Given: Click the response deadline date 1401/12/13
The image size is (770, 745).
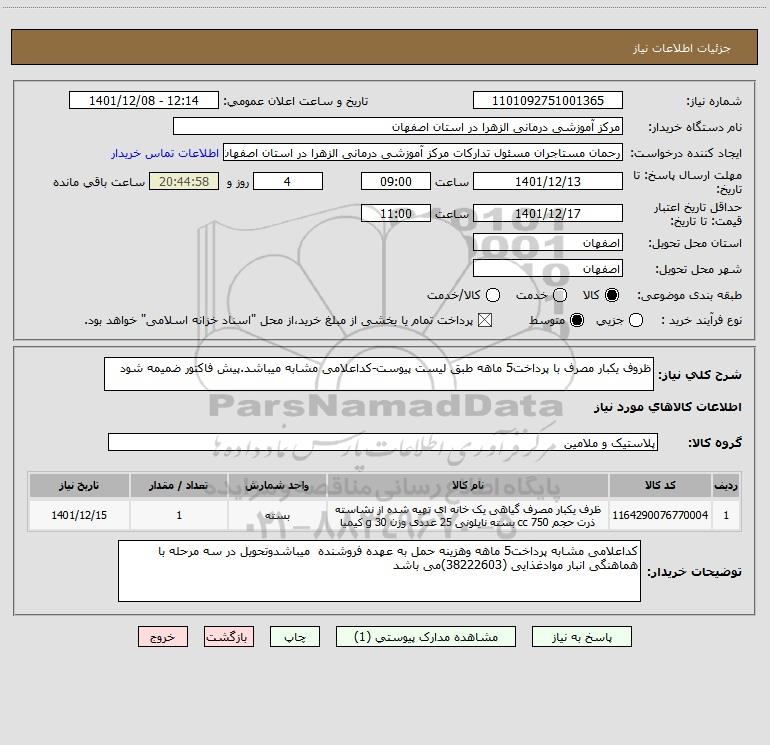Looking at the screenshot, I should [548, 181].
